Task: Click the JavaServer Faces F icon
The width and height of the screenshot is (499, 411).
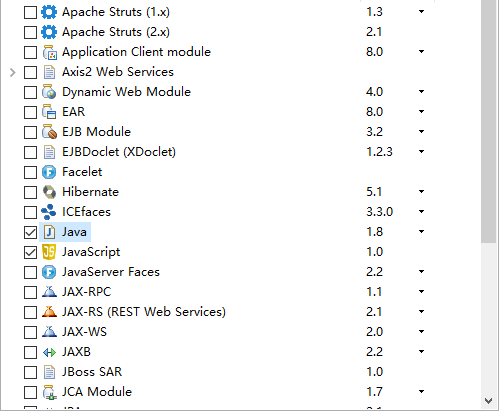Action: pos(49,272)
